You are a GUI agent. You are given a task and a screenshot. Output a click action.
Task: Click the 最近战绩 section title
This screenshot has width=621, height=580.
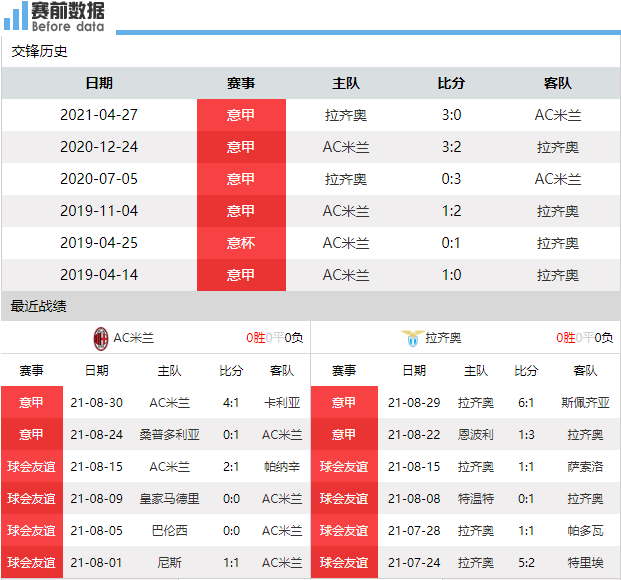[38, 306]
